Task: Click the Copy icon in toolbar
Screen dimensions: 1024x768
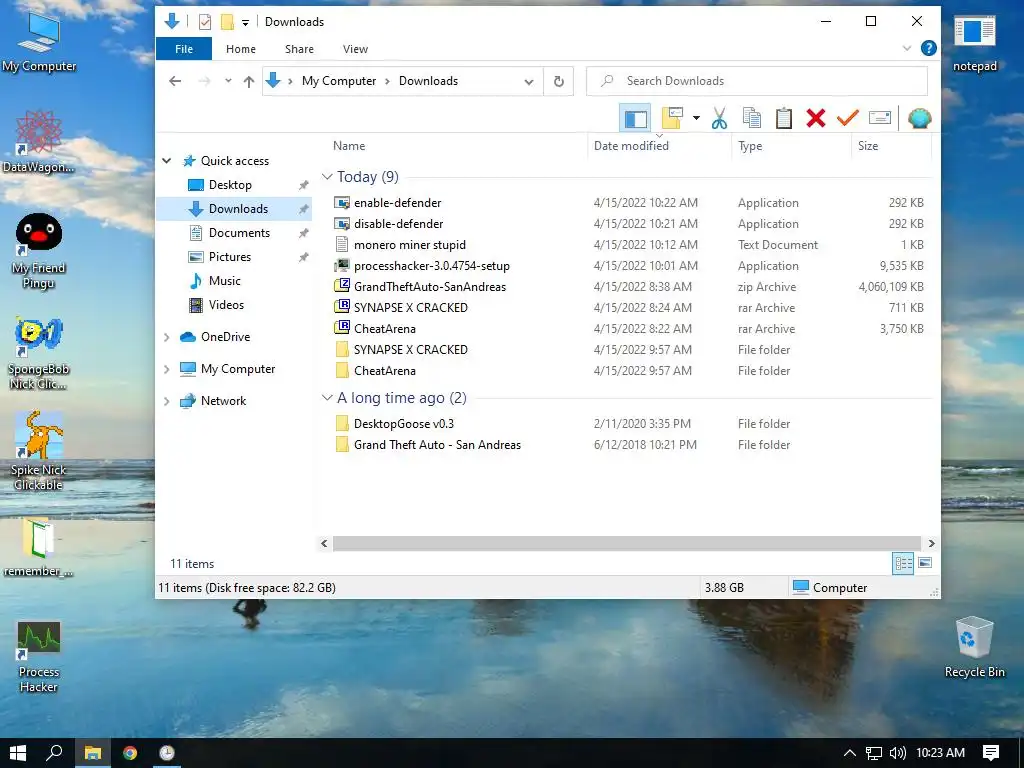Action: [752, 118]
